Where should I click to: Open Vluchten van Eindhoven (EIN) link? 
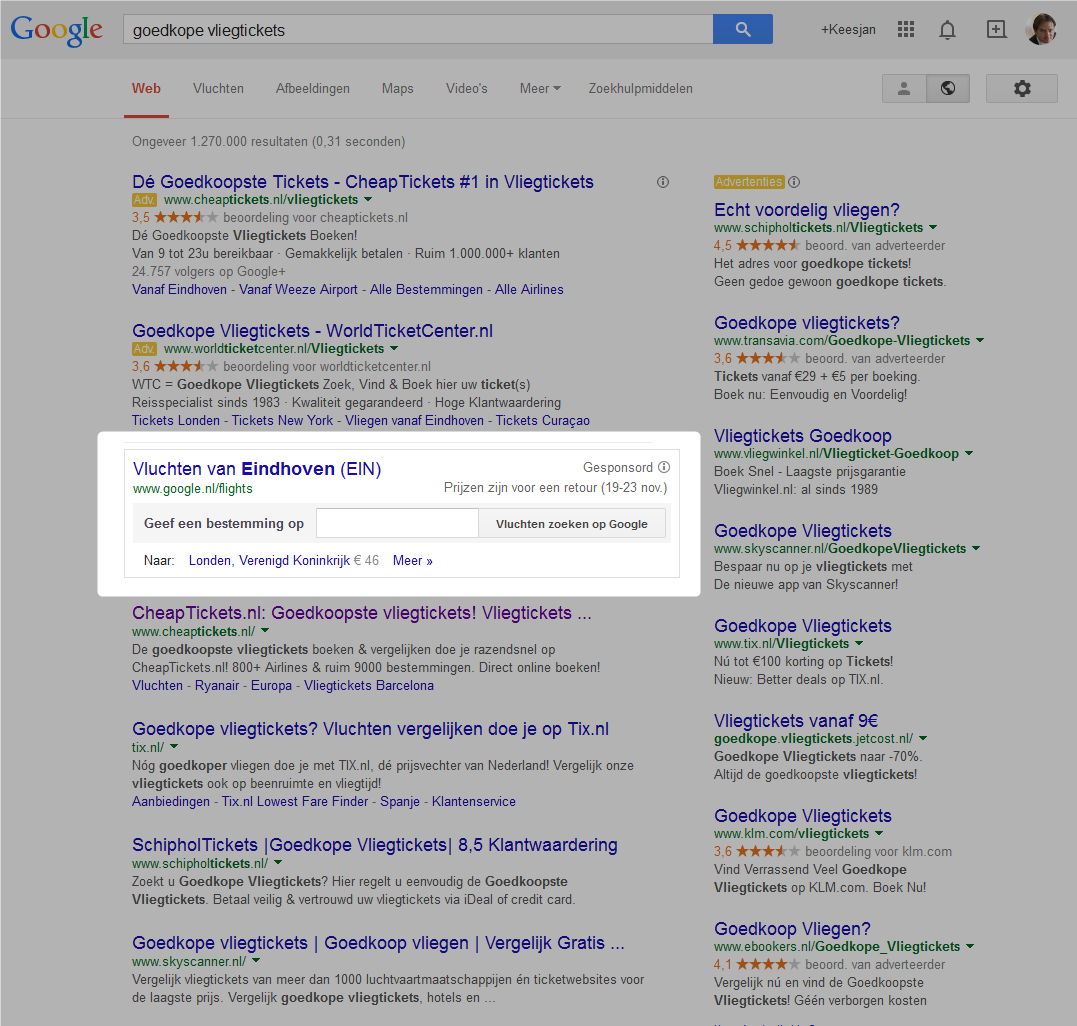(x=257, y=469)
